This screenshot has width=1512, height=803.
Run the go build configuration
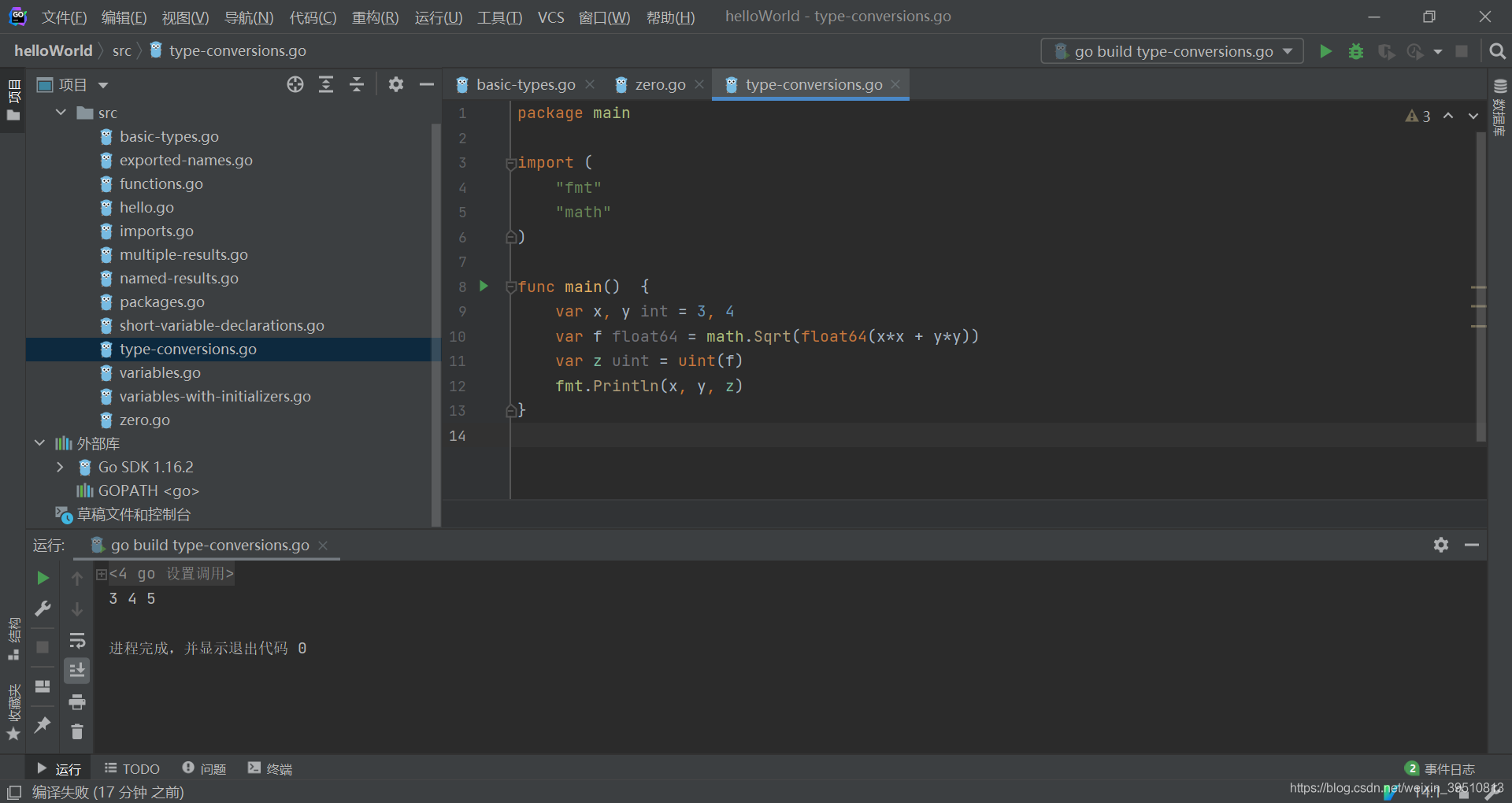pos(1325,51)
